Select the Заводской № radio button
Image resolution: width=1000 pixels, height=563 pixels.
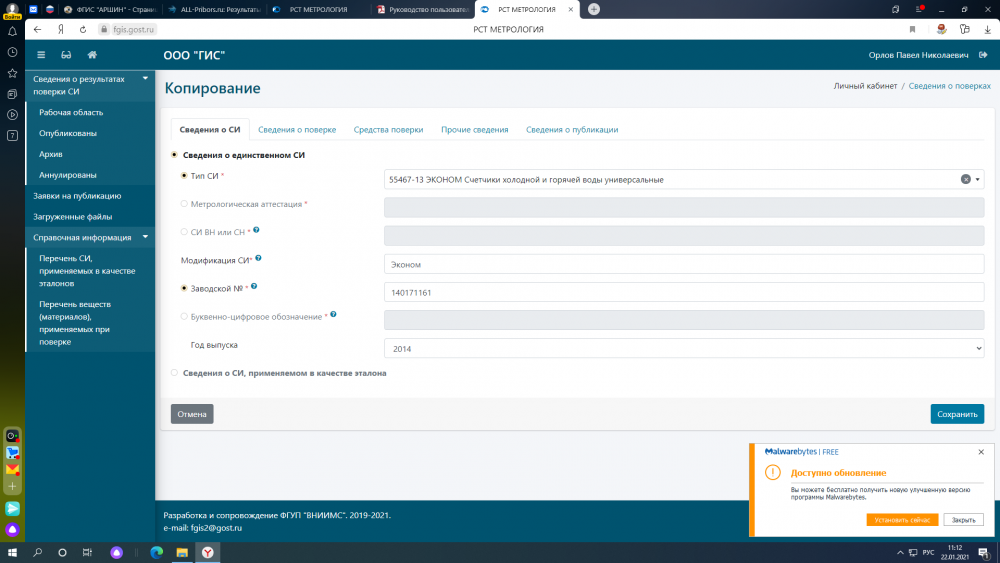[x=184, y=288]
